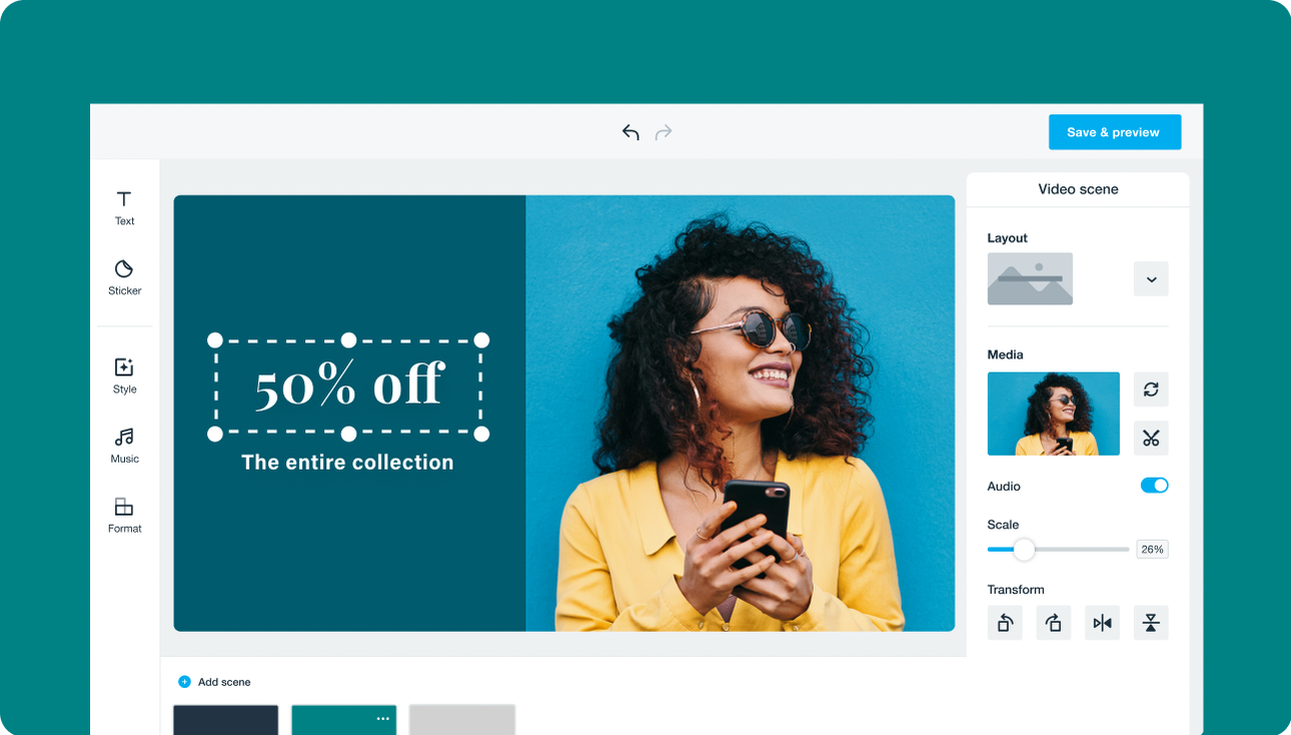Image resolution: width=1291 pixels, height=735 pixels.
Task: Open the Sticker tool
Action: tap(124, 277)
